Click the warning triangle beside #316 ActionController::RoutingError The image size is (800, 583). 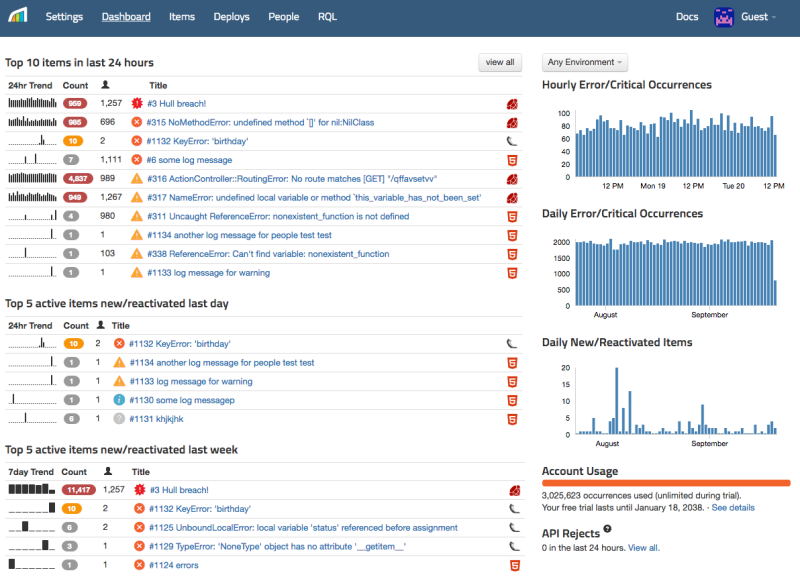[x=137, y=178]
